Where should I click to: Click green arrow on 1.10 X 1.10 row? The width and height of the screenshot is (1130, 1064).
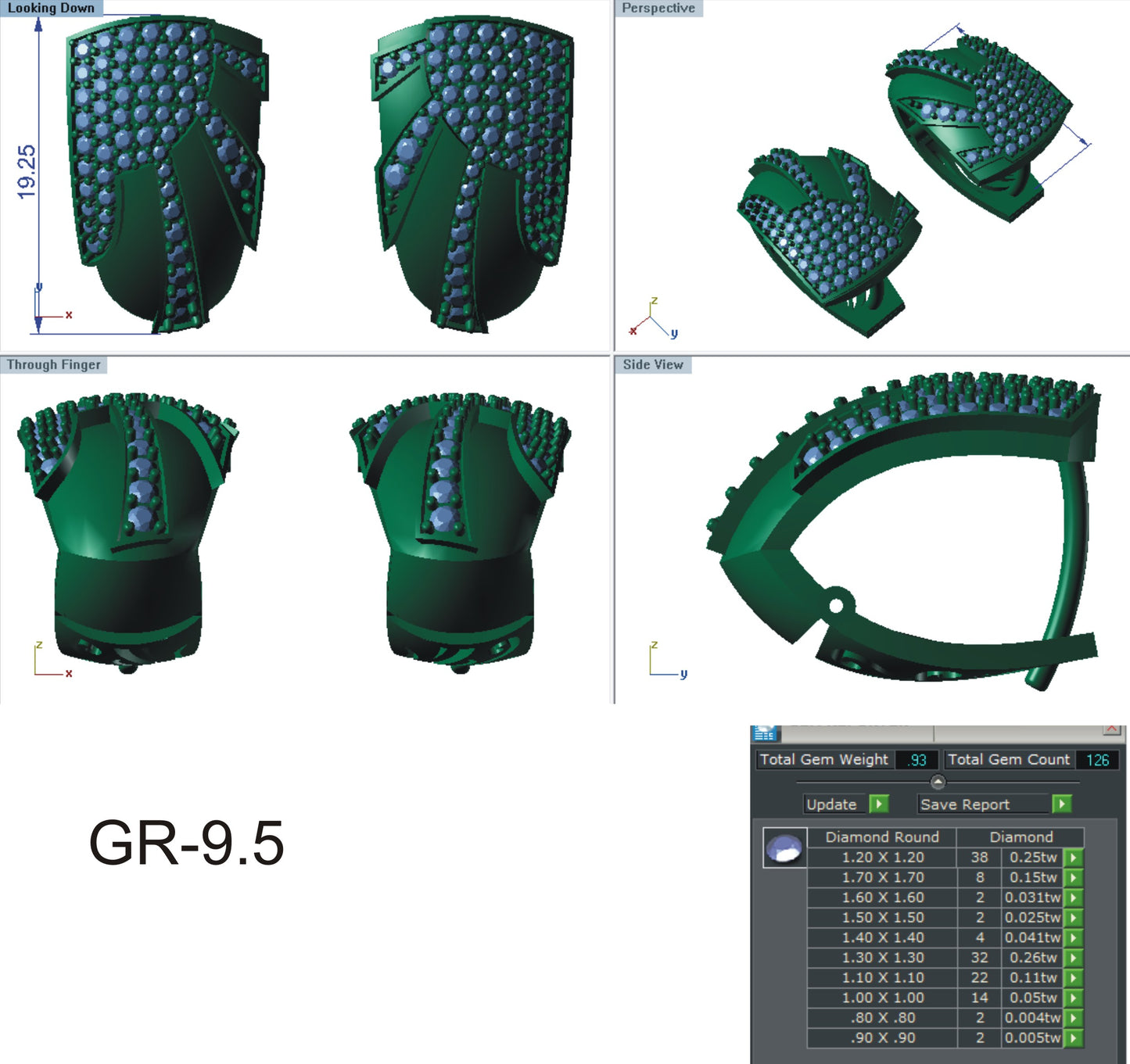point(1074,978)
